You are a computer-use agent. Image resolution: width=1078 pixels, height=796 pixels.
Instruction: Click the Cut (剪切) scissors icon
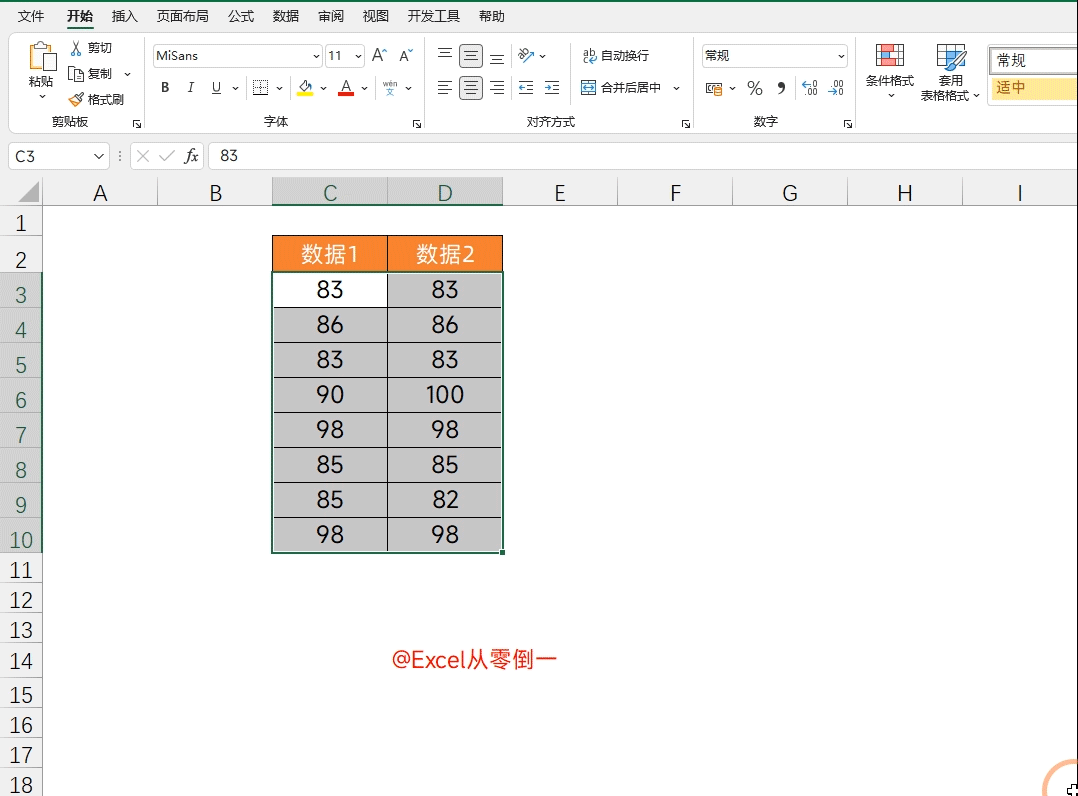(76, 47)
